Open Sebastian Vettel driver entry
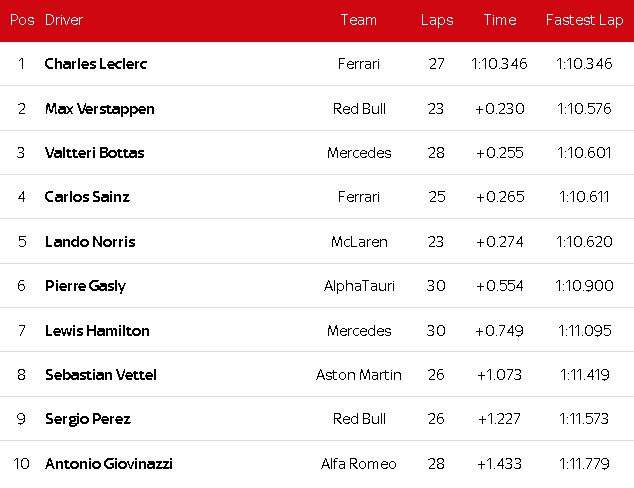634x488 pixels. 101,375
